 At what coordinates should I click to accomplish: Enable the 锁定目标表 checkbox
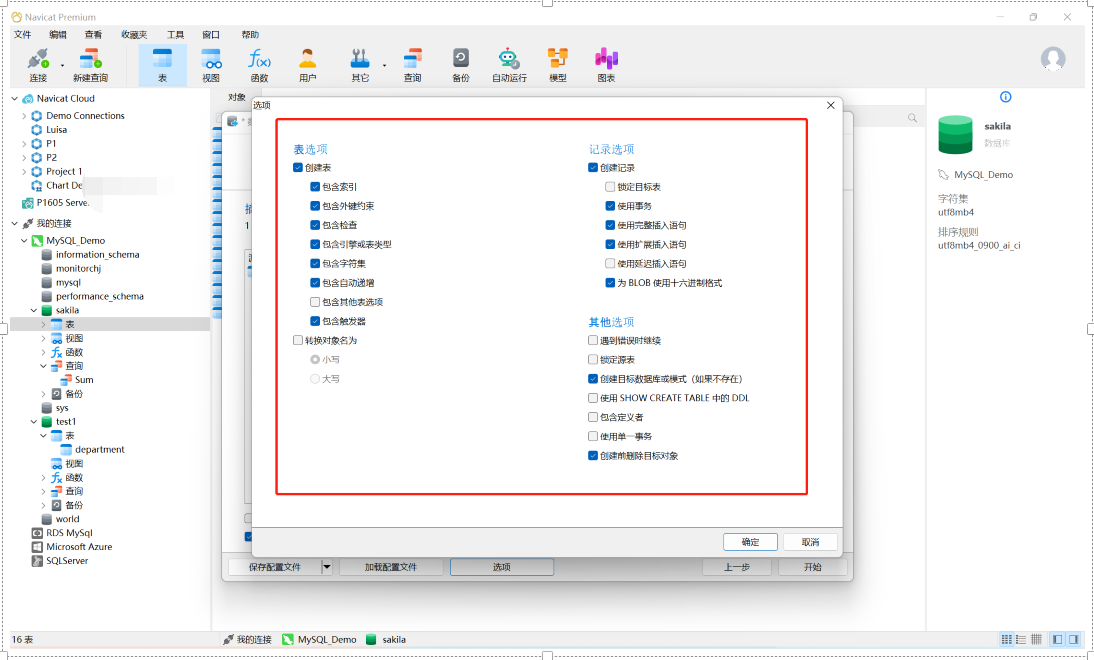point(610,187)
